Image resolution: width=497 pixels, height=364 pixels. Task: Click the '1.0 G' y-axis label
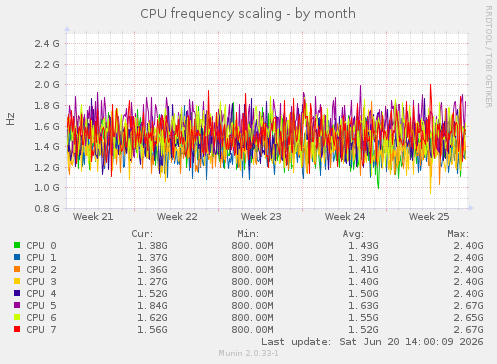pyautogui.click(x=47, y=188)
